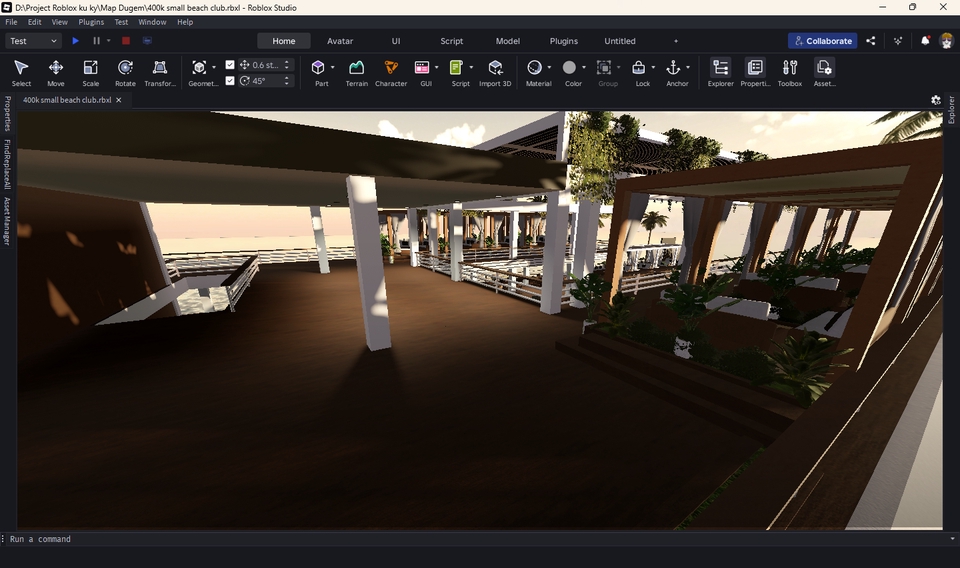Click the notifications bell icon

925,41
